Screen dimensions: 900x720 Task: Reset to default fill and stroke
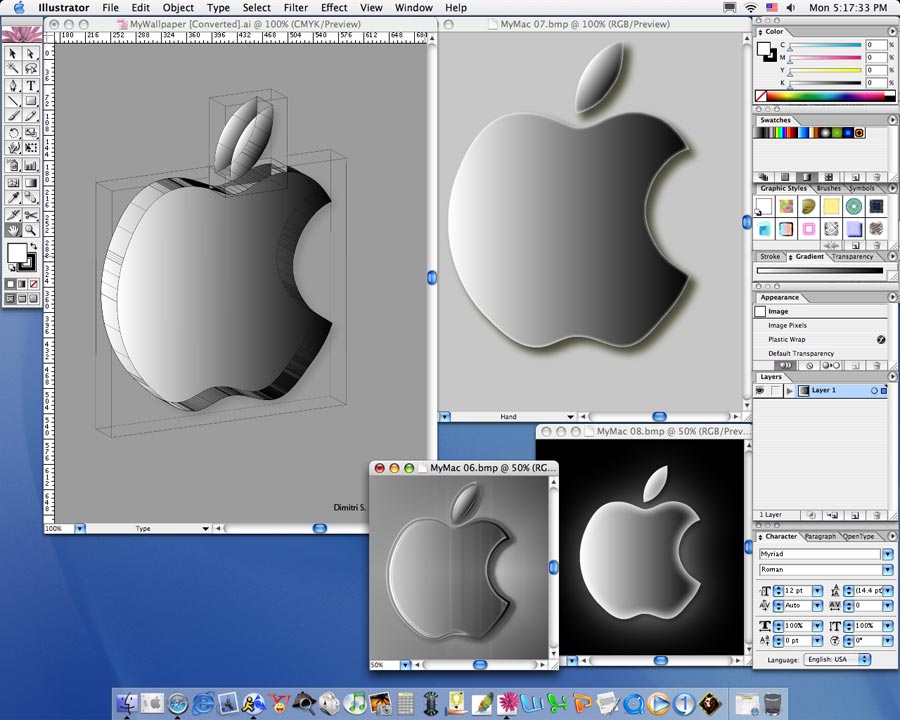coord(11,268)
